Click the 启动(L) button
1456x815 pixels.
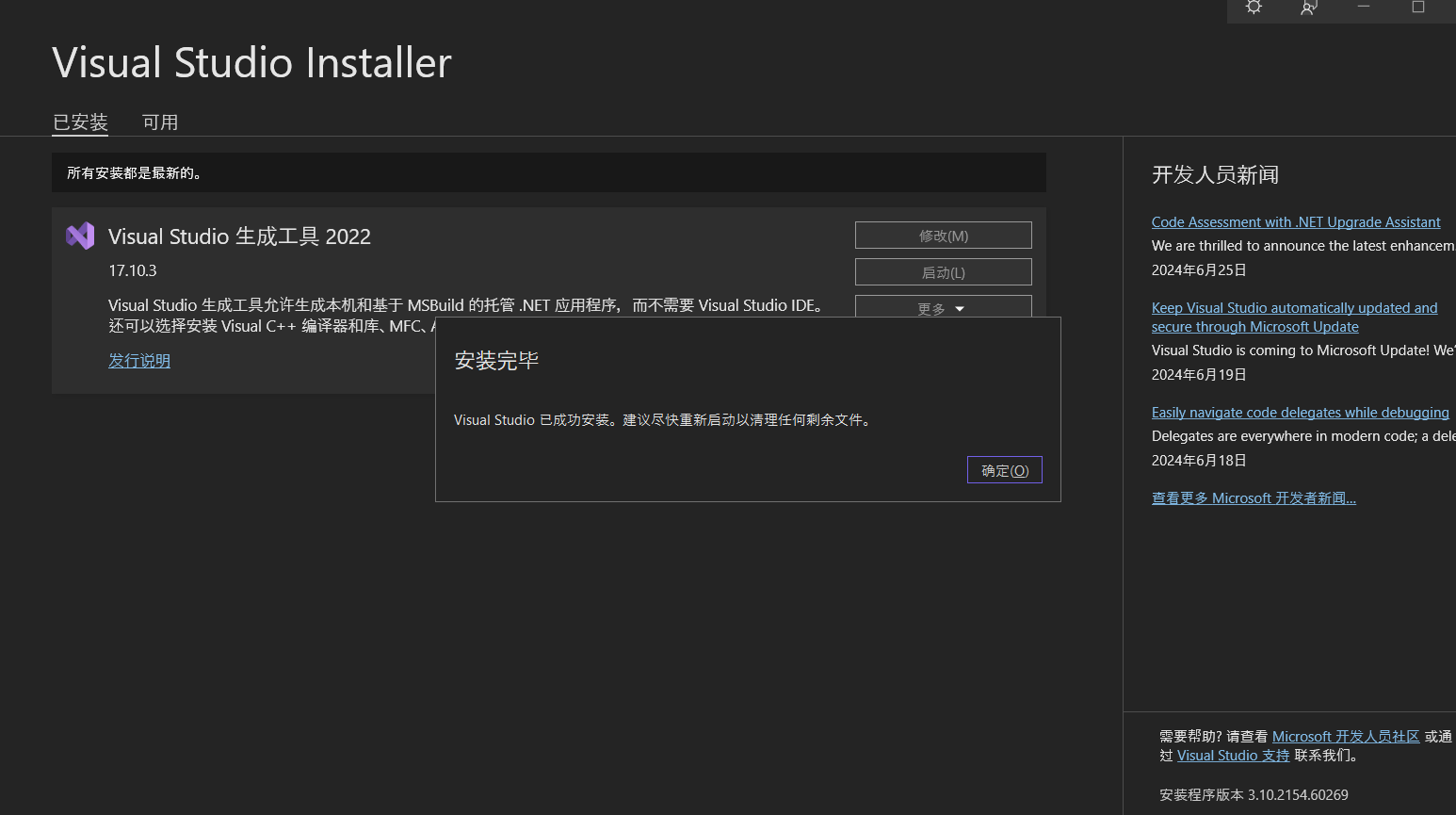pyautogui.click(x=944, y=272)
